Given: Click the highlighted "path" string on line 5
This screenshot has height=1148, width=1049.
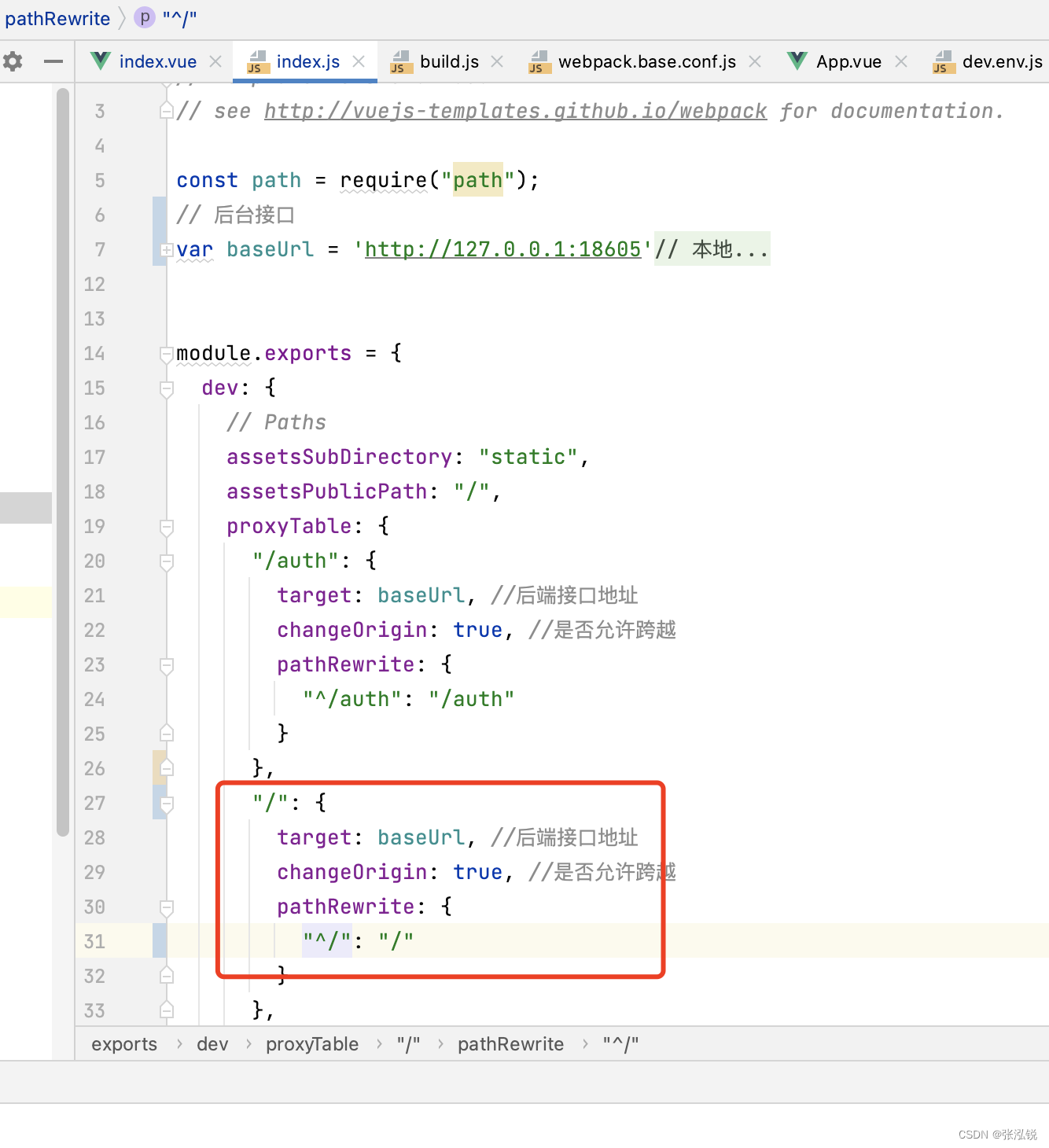Looking at the screenshot, I should coord(477,180).
